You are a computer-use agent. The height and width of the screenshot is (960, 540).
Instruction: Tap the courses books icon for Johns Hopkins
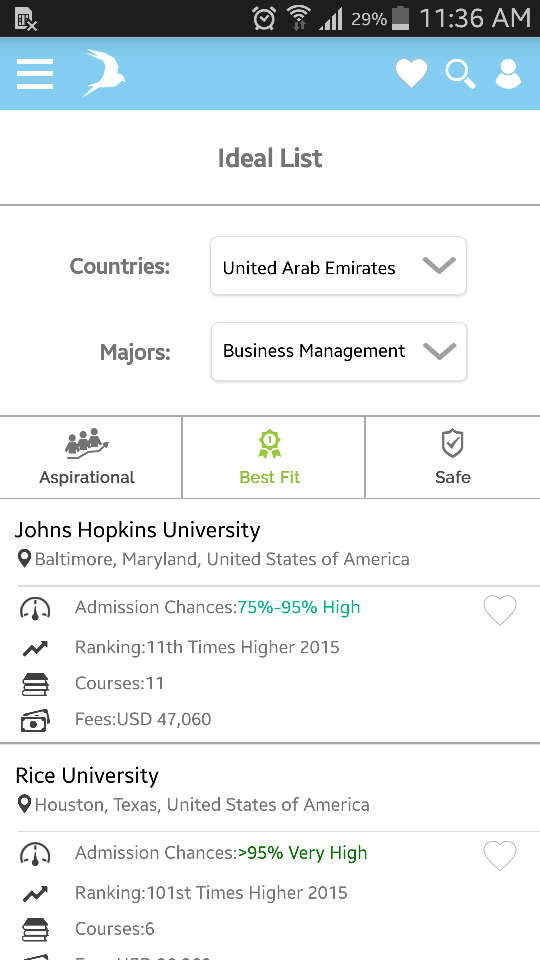[35, 683]
